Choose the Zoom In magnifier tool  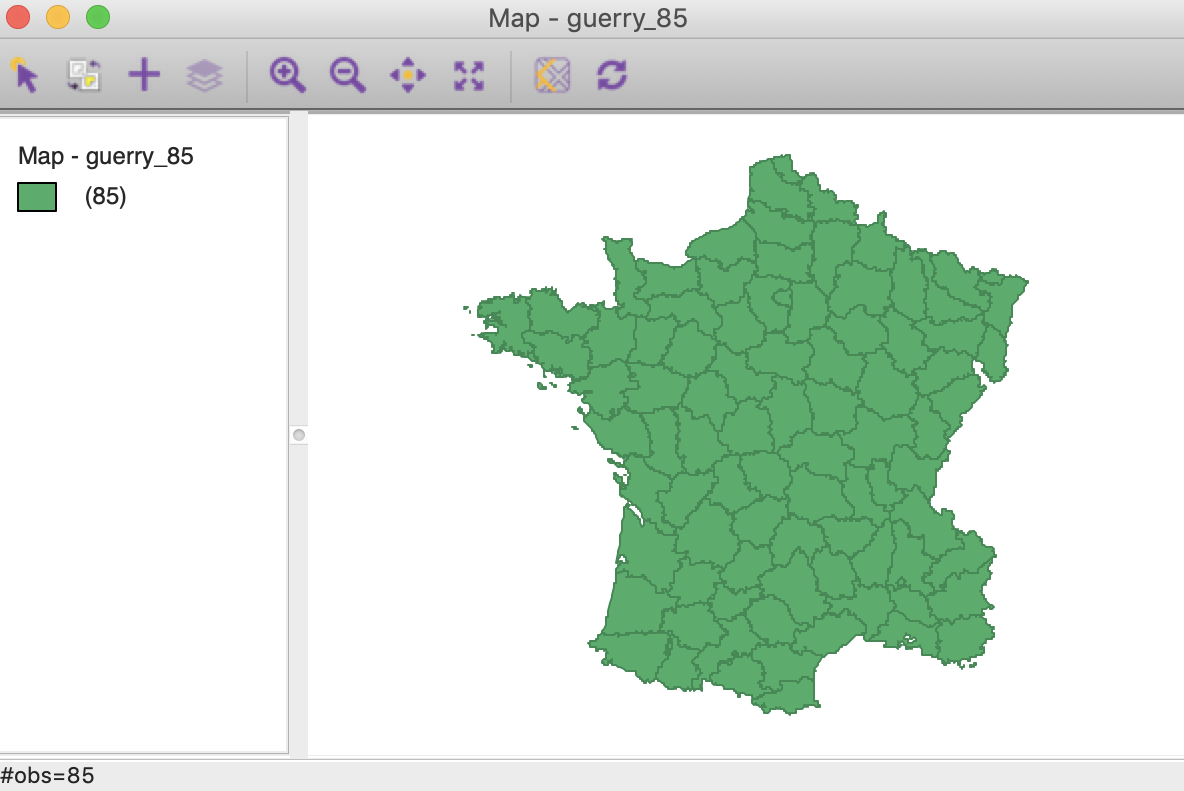click(x=287, y=75)
